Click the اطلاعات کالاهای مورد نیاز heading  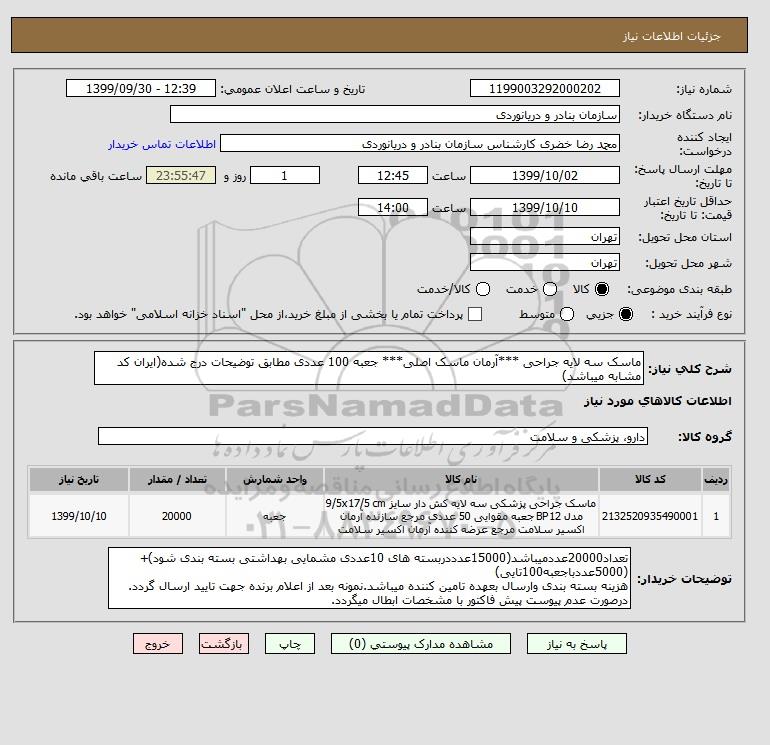[x=658, y=401]
